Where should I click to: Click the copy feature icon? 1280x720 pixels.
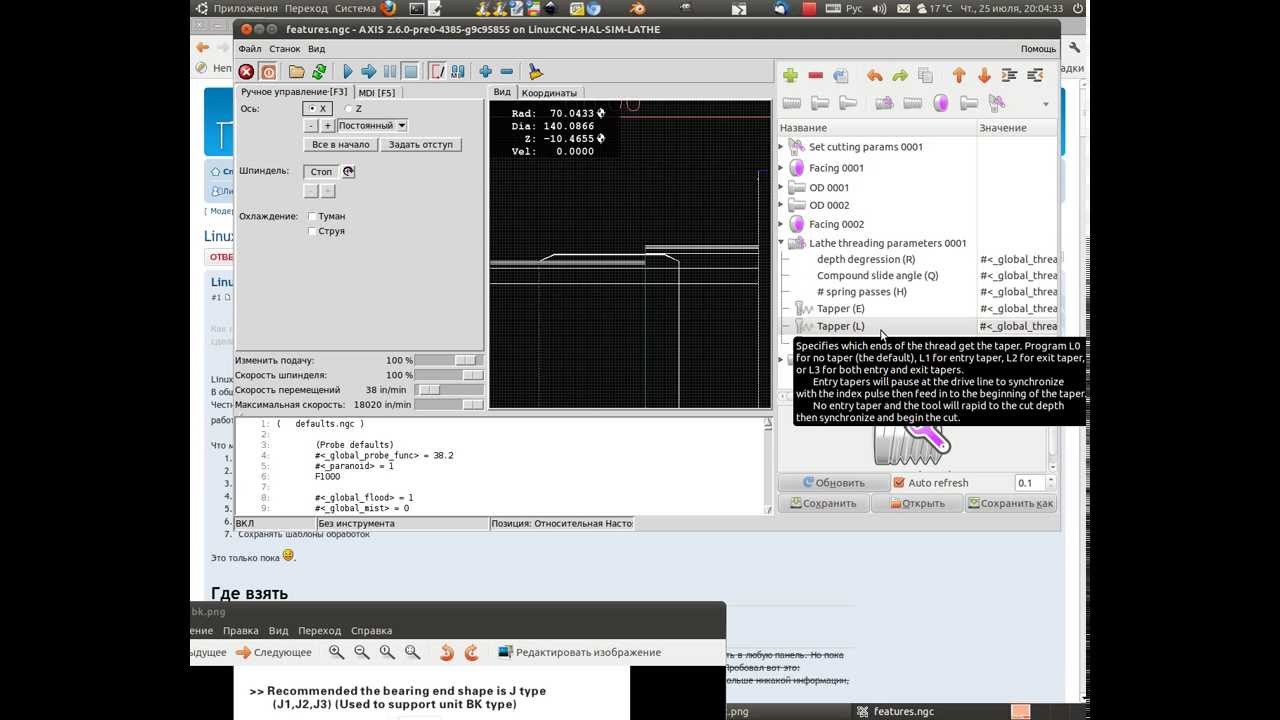click(x=925, y=76)
